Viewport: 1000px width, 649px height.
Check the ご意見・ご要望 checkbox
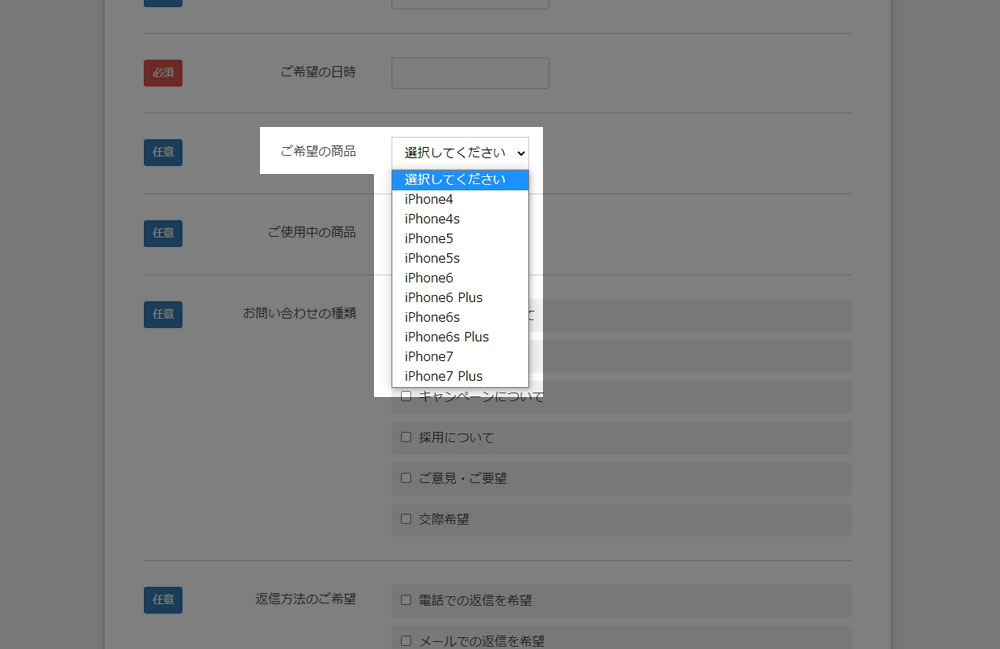406,478
